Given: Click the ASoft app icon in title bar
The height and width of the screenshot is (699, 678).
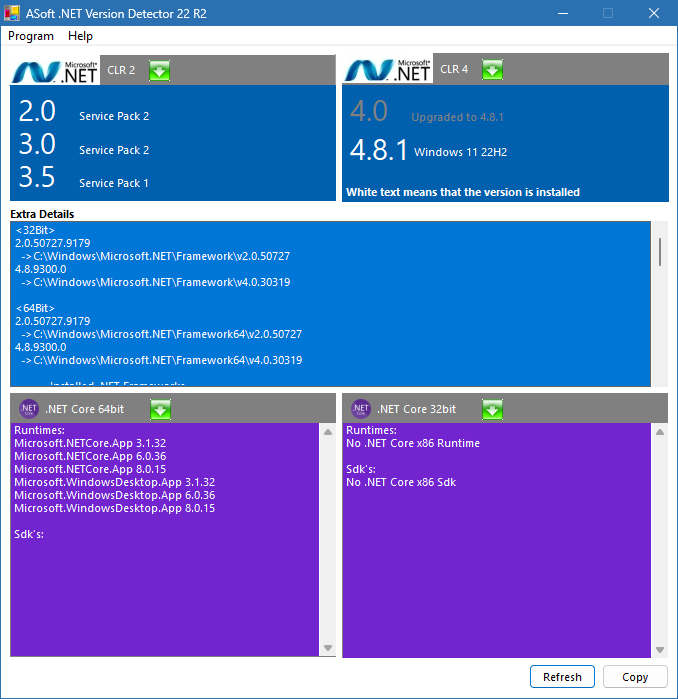Looking at the screenshot, I should (x=12, y=13).
